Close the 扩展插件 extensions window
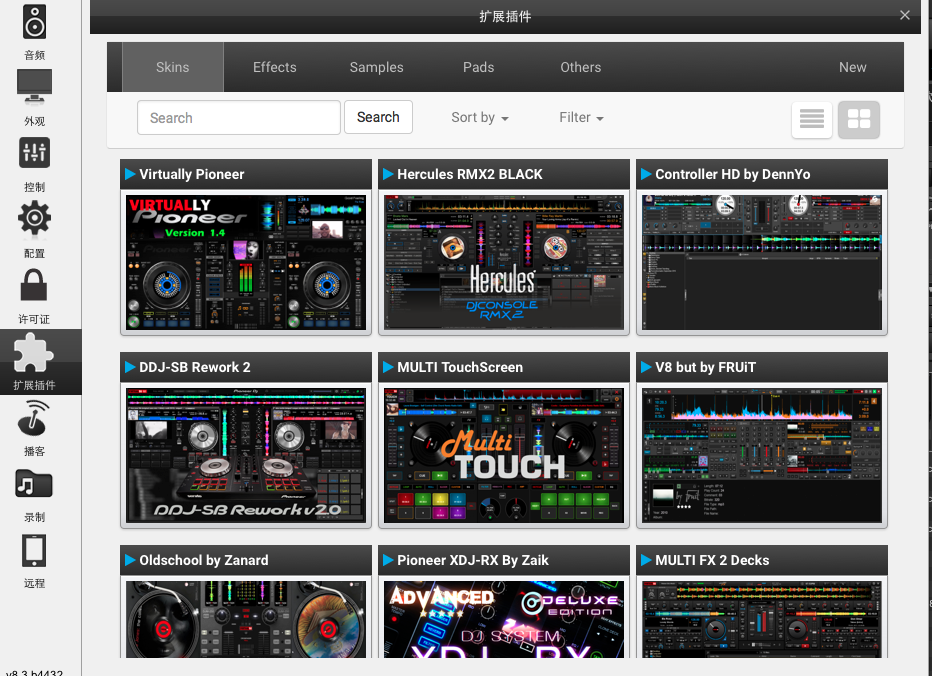Image resolution: width=932 pixels, height=676 pixels. point(905,15)
